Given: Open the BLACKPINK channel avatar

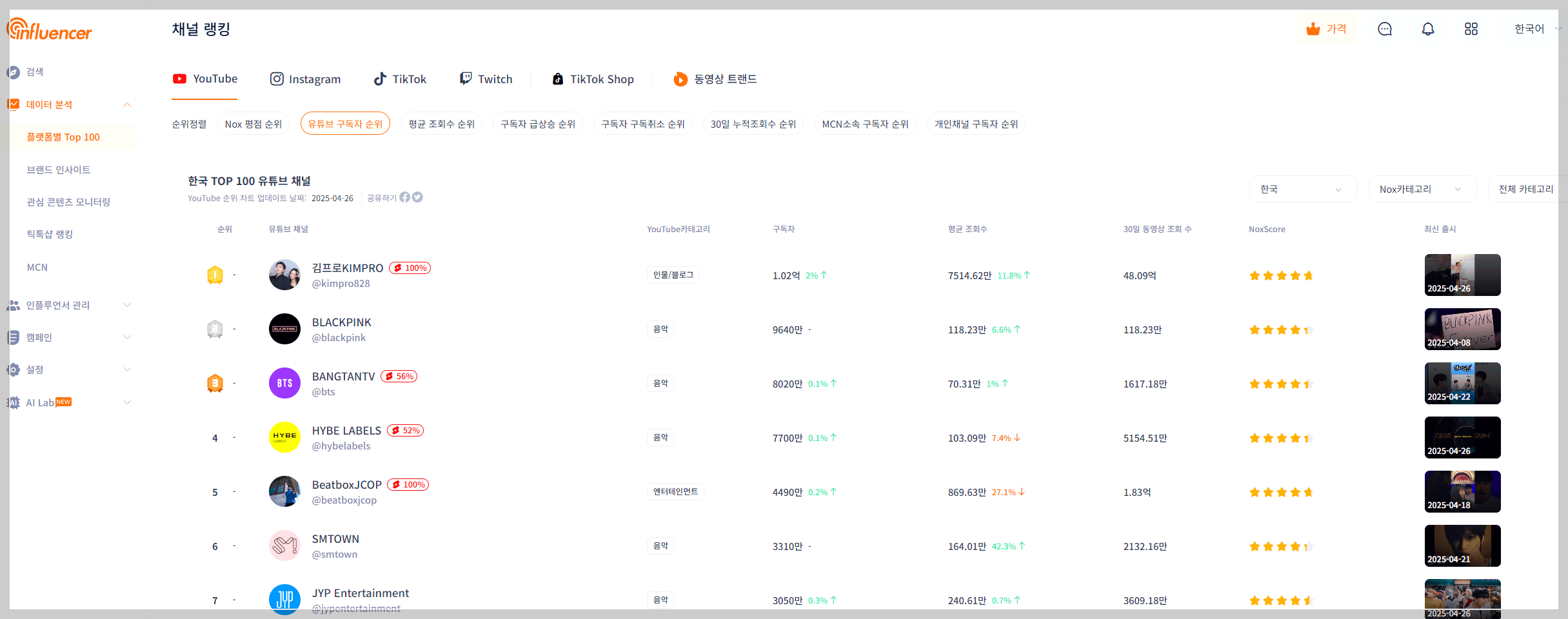Looking at the screenshot, I should click(284, 329).
